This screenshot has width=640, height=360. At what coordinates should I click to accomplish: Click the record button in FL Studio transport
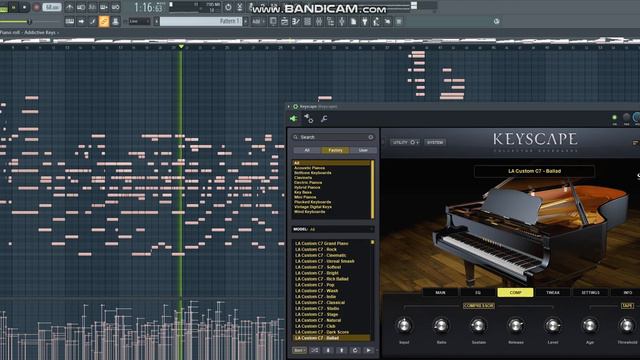[36, 7]
